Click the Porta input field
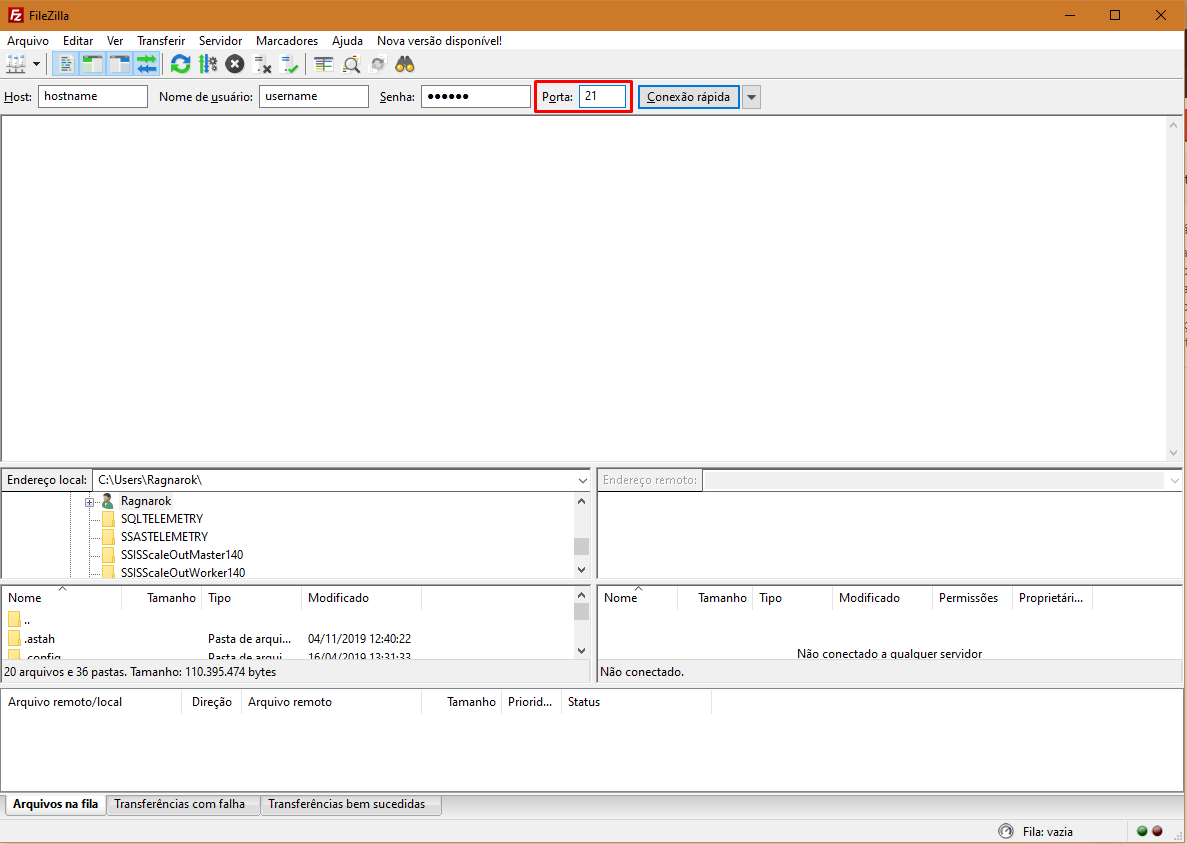The width and height of the screenshot is (1187, 844). [x=602, y=97]
